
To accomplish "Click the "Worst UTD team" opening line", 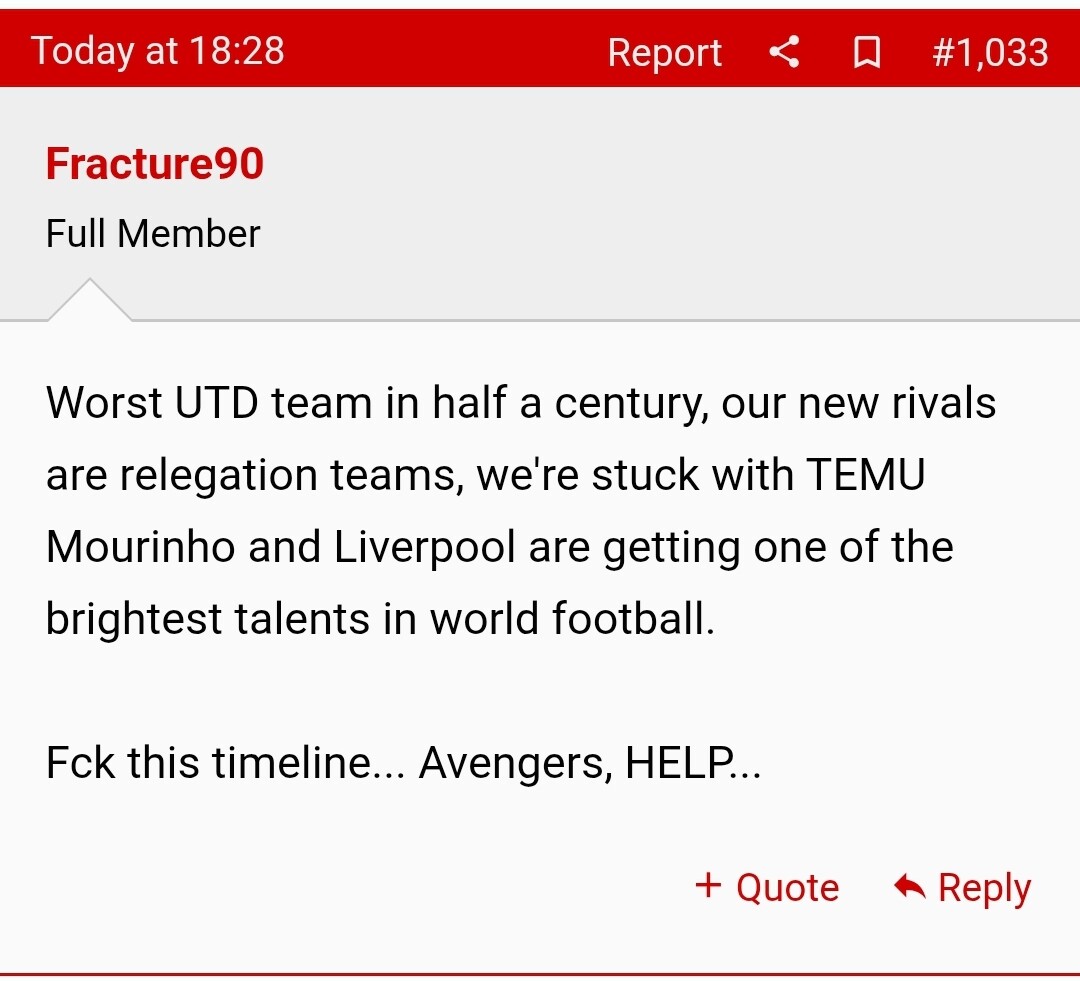I will pyautogui.click(x=521, y=403).
